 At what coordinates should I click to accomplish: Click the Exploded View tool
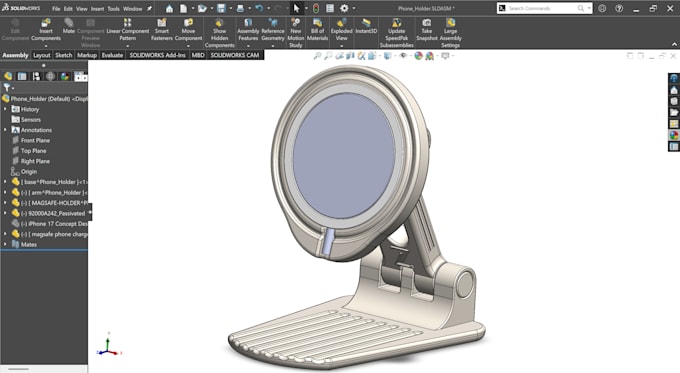coord(341,30)
